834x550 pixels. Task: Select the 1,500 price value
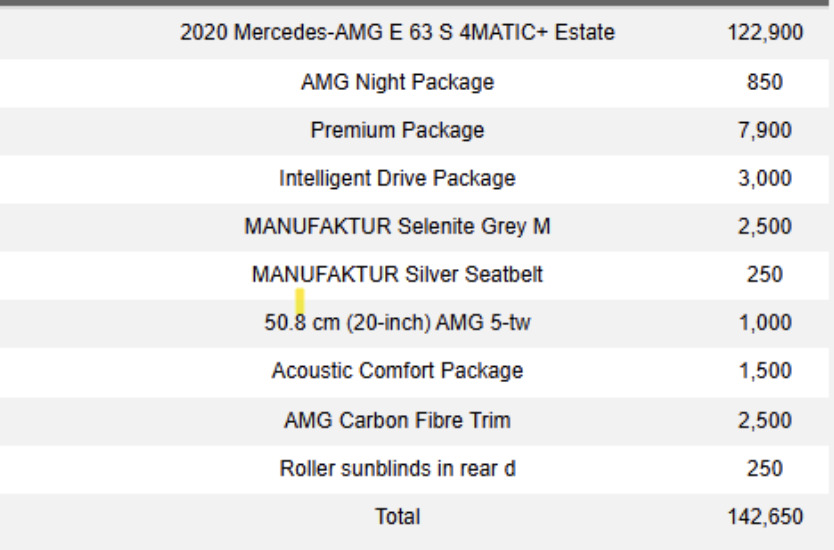(765, 371)
